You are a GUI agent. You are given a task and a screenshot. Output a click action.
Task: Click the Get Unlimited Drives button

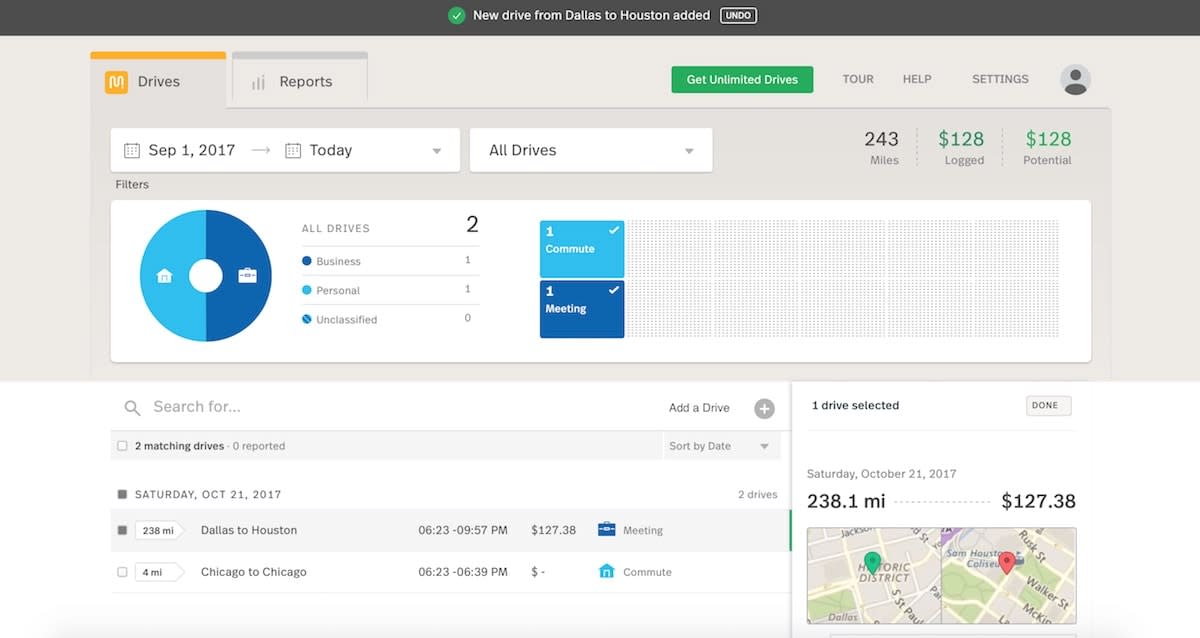(x=742, y=80)
